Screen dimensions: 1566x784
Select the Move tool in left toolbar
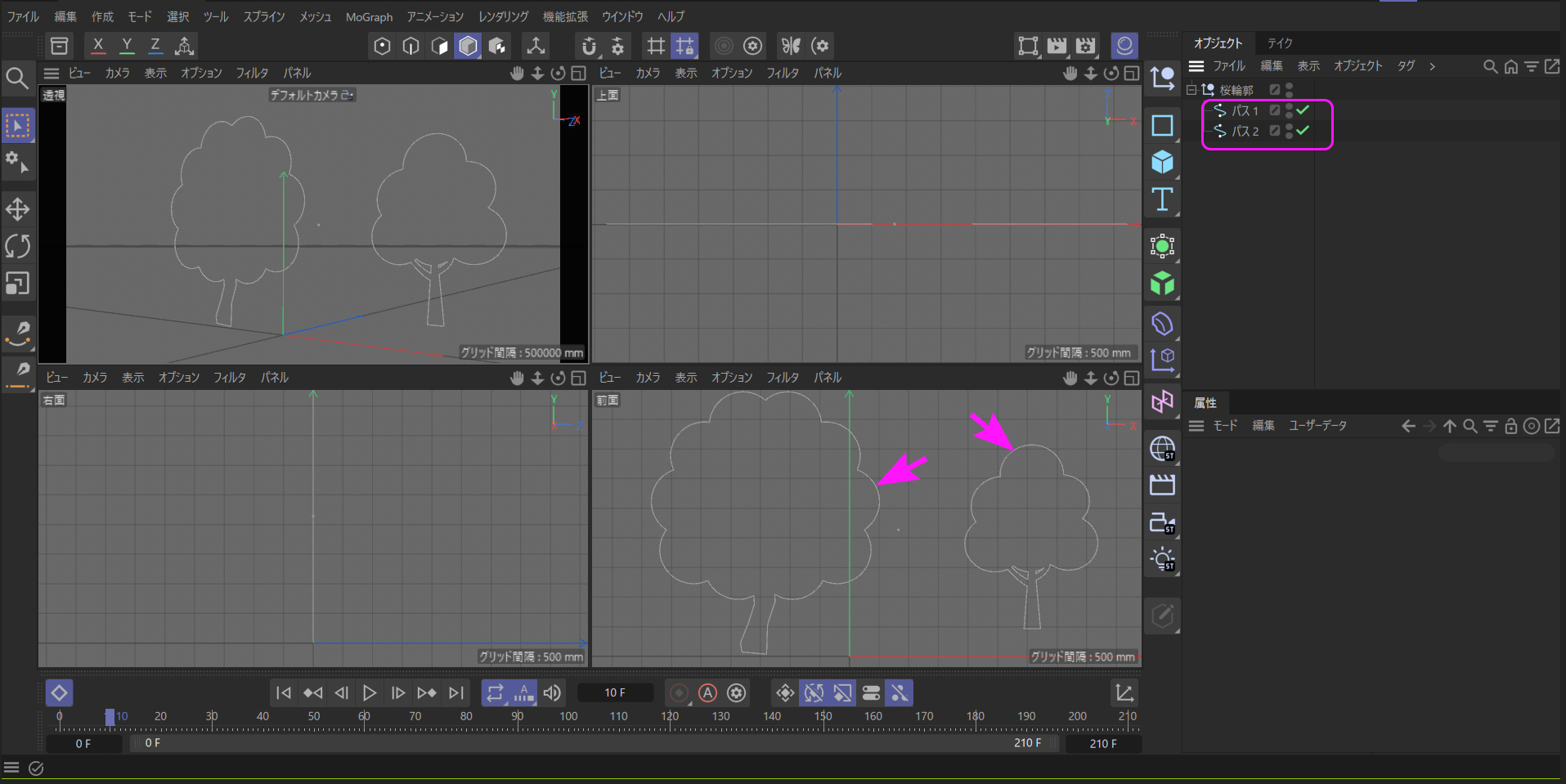[17, 209]
